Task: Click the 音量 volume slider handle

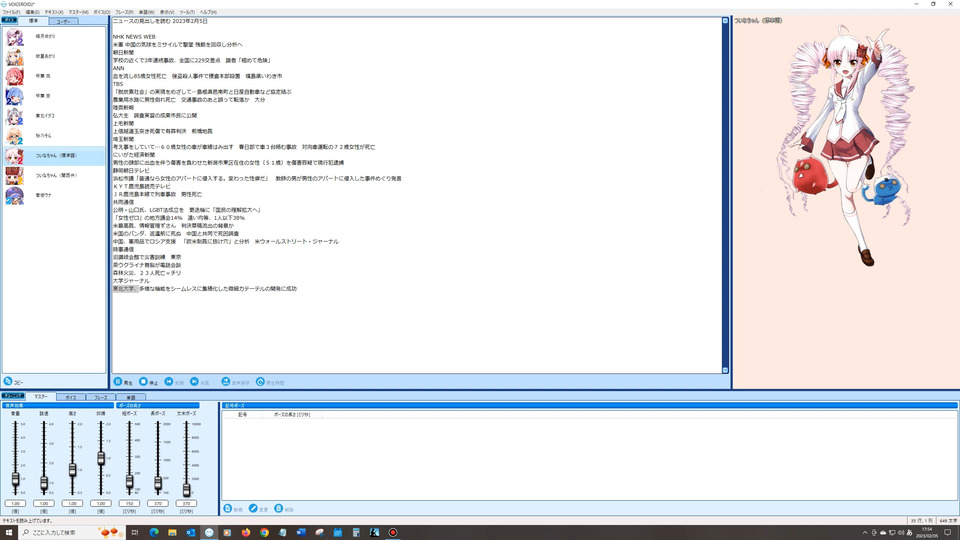Action: (15, 479)
